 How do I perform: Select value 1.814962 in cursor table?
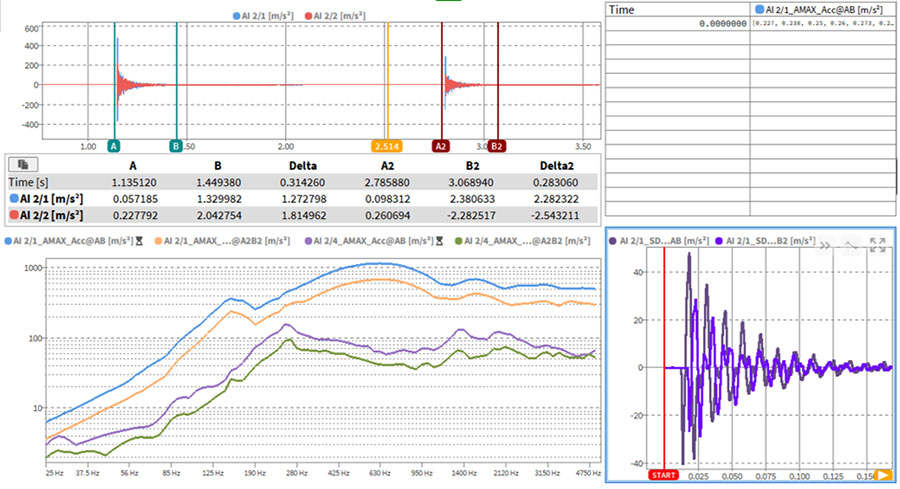coord(302,216)
